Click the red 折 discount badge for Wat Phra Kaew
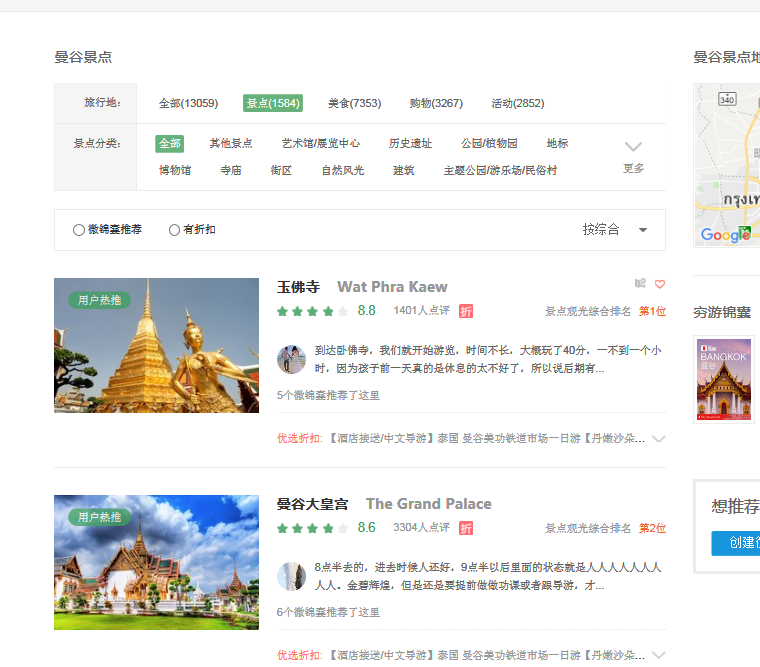 point(466,311)
